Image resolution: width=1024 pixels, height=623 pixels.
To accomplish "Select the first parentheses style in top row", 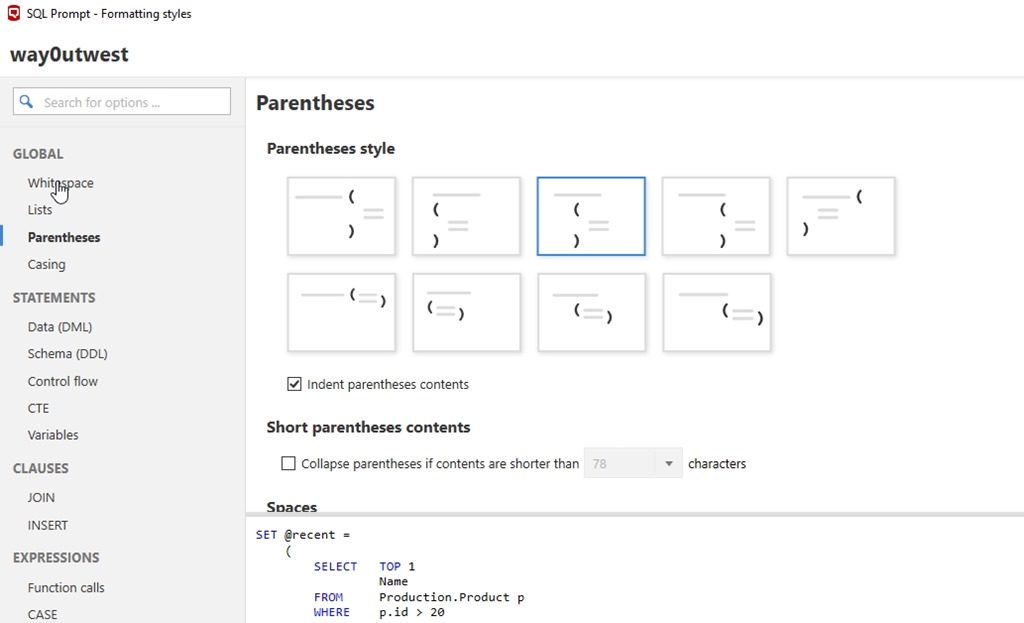I will click(341, 216).
